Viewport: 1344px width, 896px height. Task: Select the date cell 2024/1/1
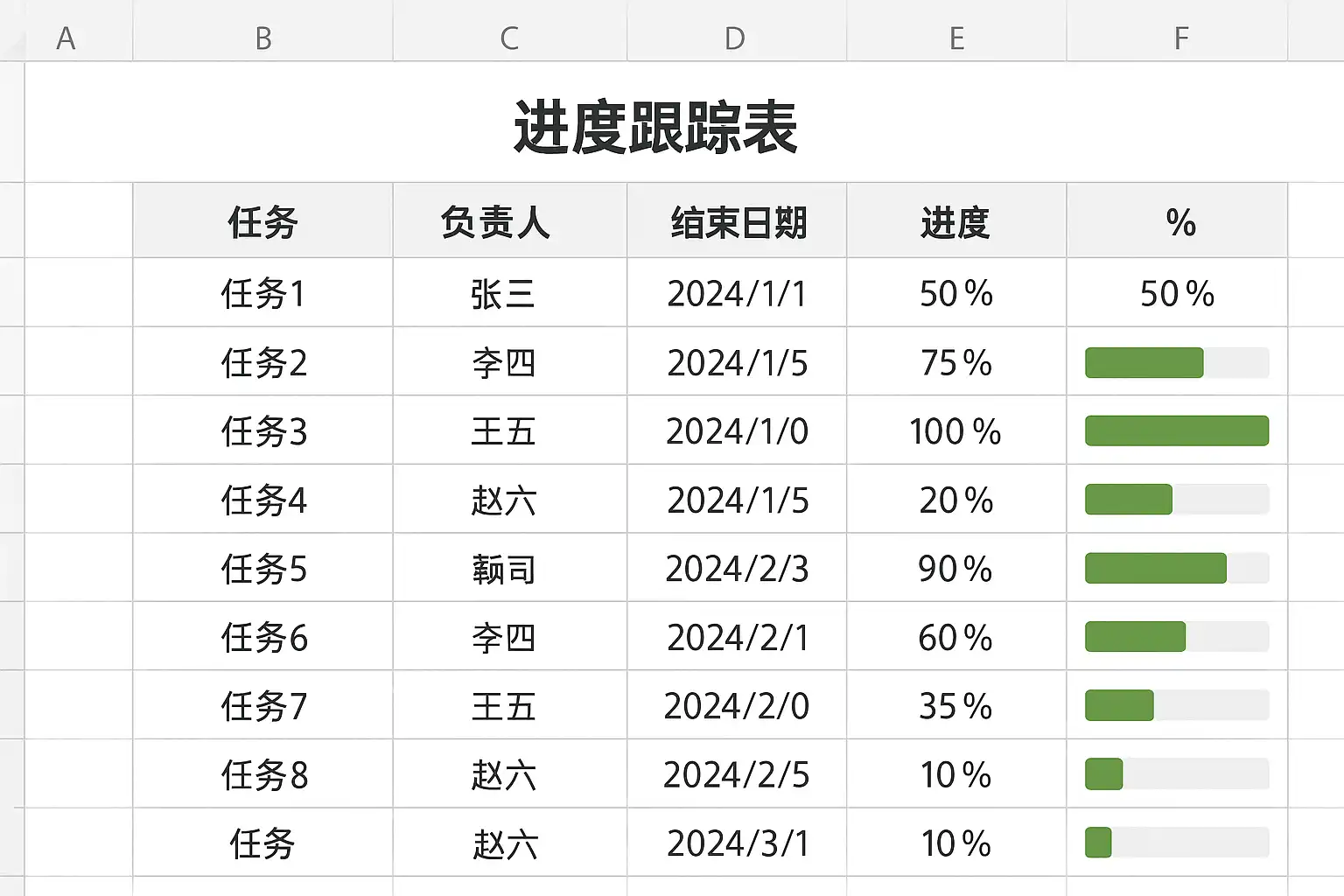coord(737,294)
